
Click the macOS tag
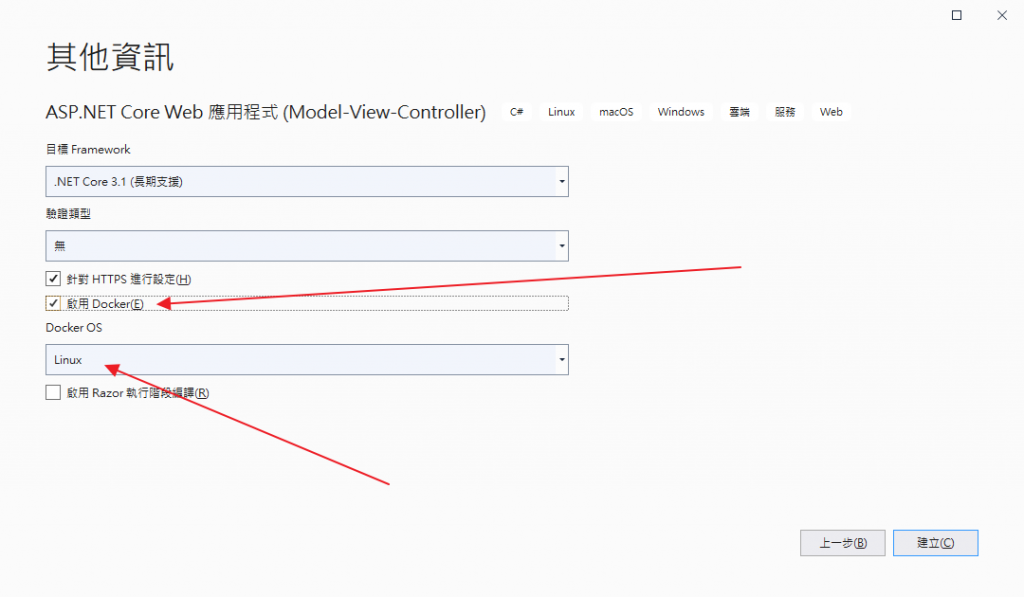pyautogui.click(x=616, y=112)
